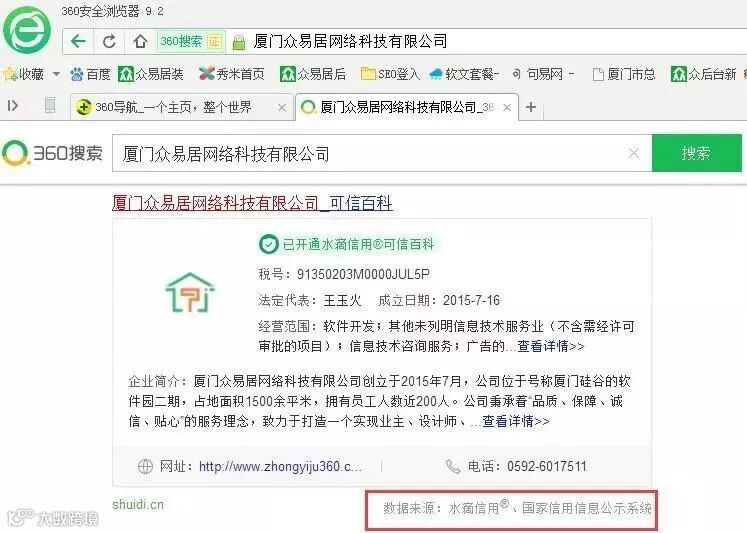This screenshot has width=747, height=533.
Task: Go to browser home page icon
Action: (x=140, y=41)
